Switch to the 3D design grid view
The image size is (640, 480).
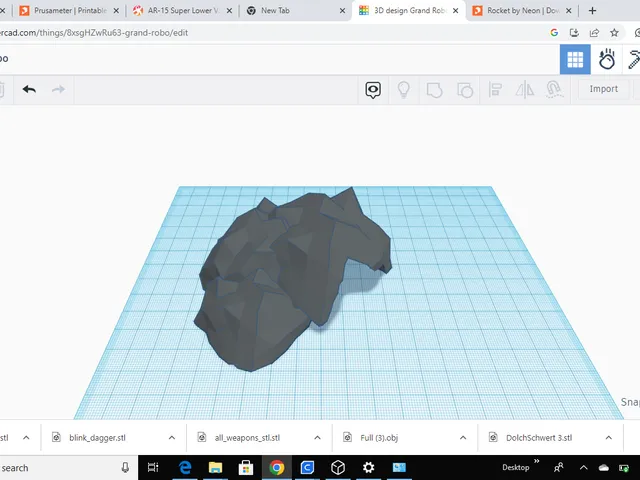tap(575, 60)
